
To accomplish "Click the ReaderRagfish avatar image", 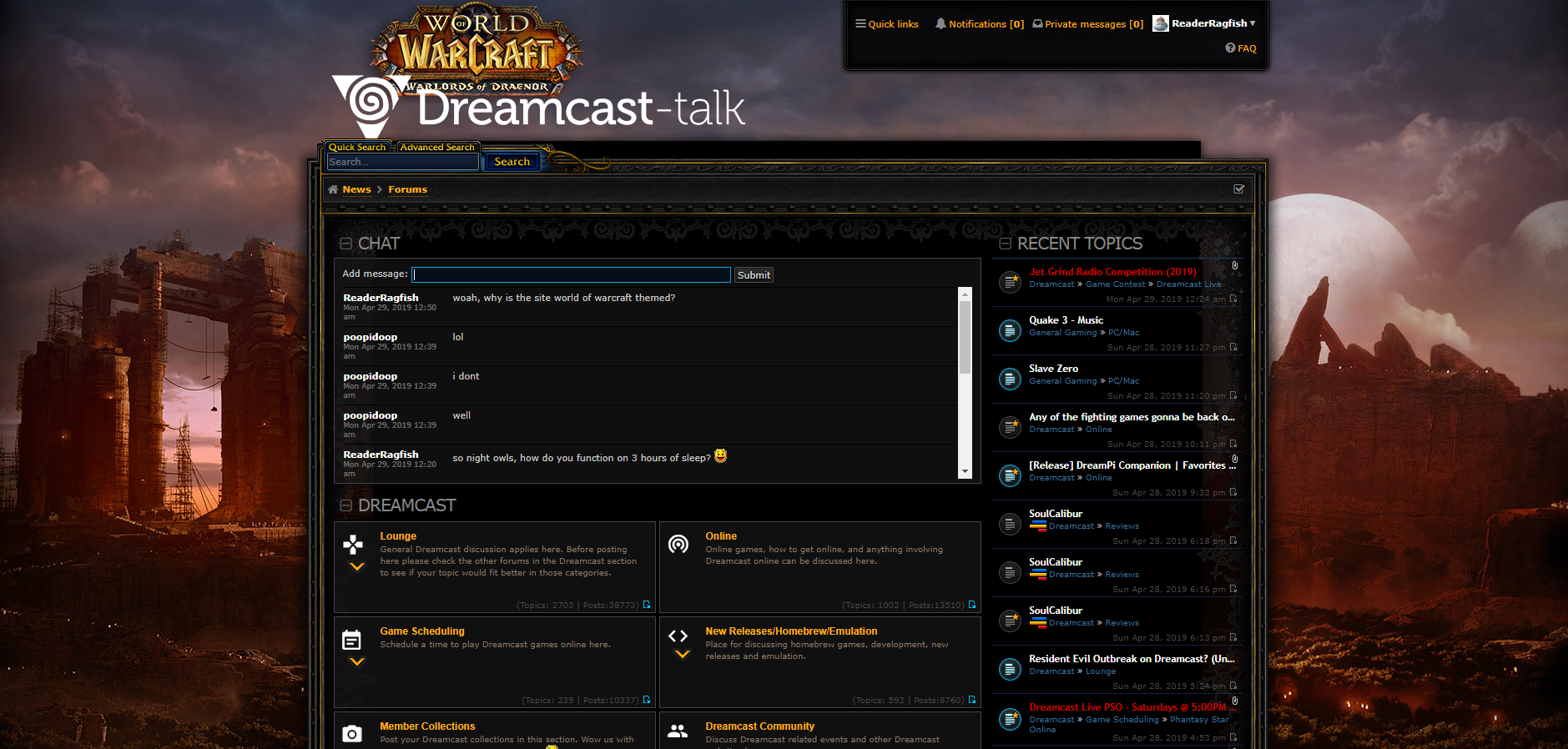I will coord(1161,23).
